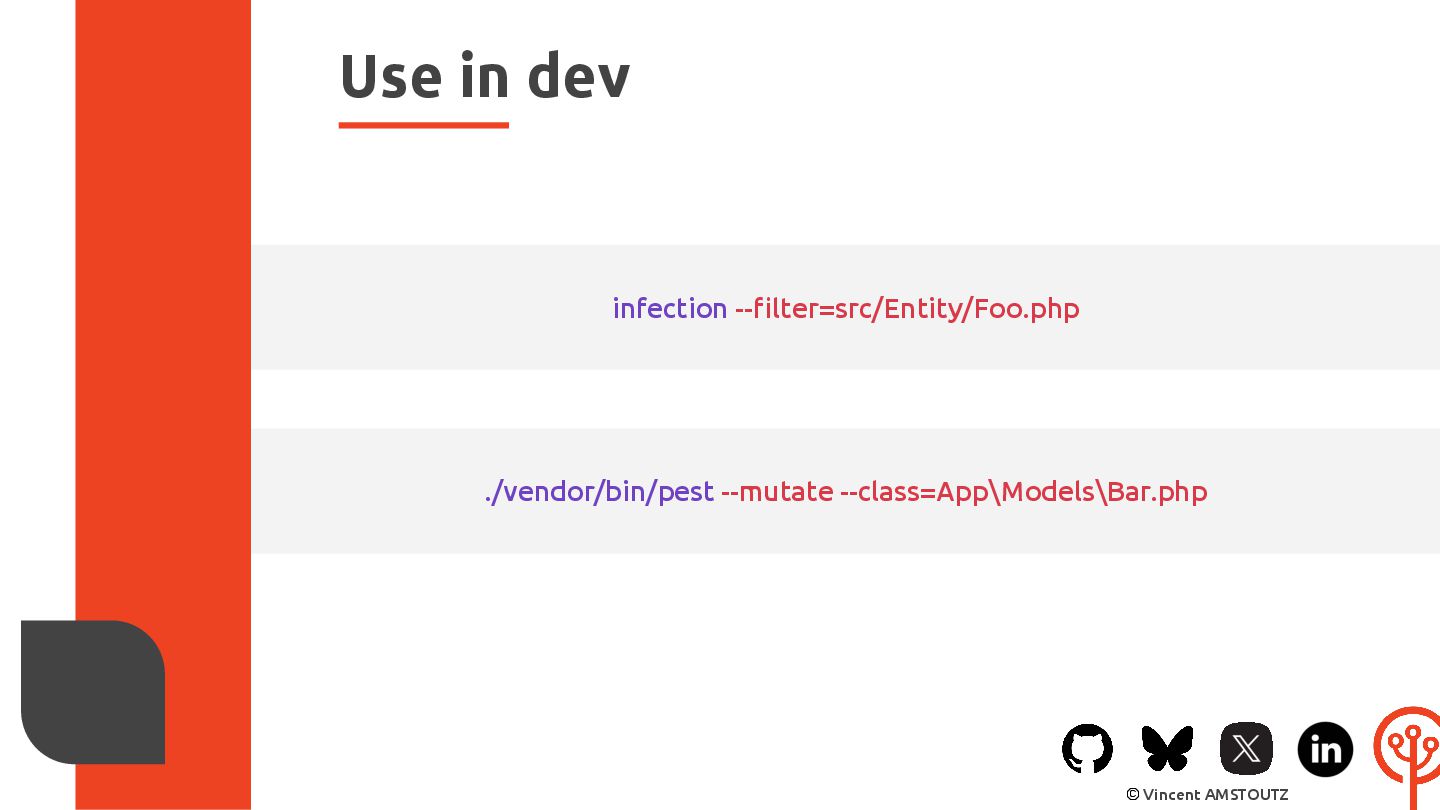
Task: Select the "src/Entity/Foo.php" path
Action: pos(957,308)
